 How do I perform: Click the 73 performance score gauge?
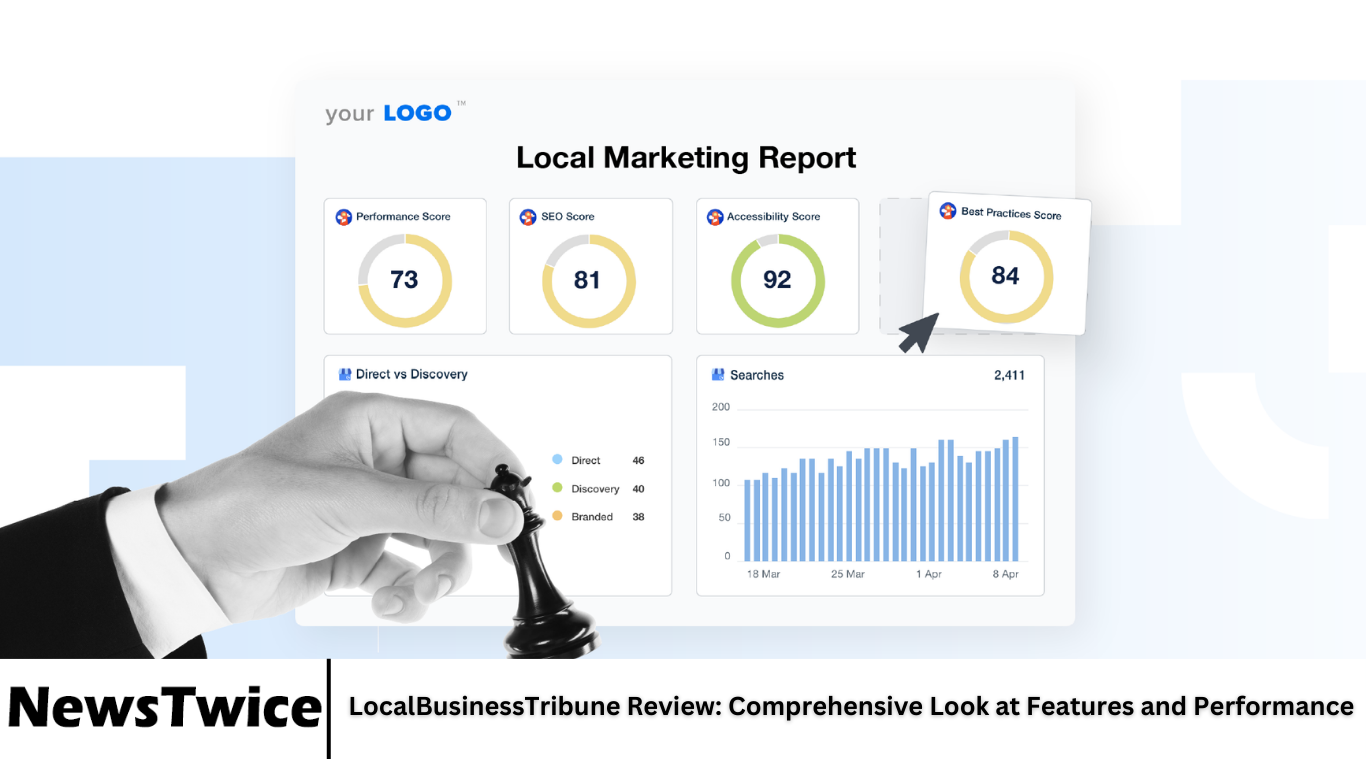(405, 280)
